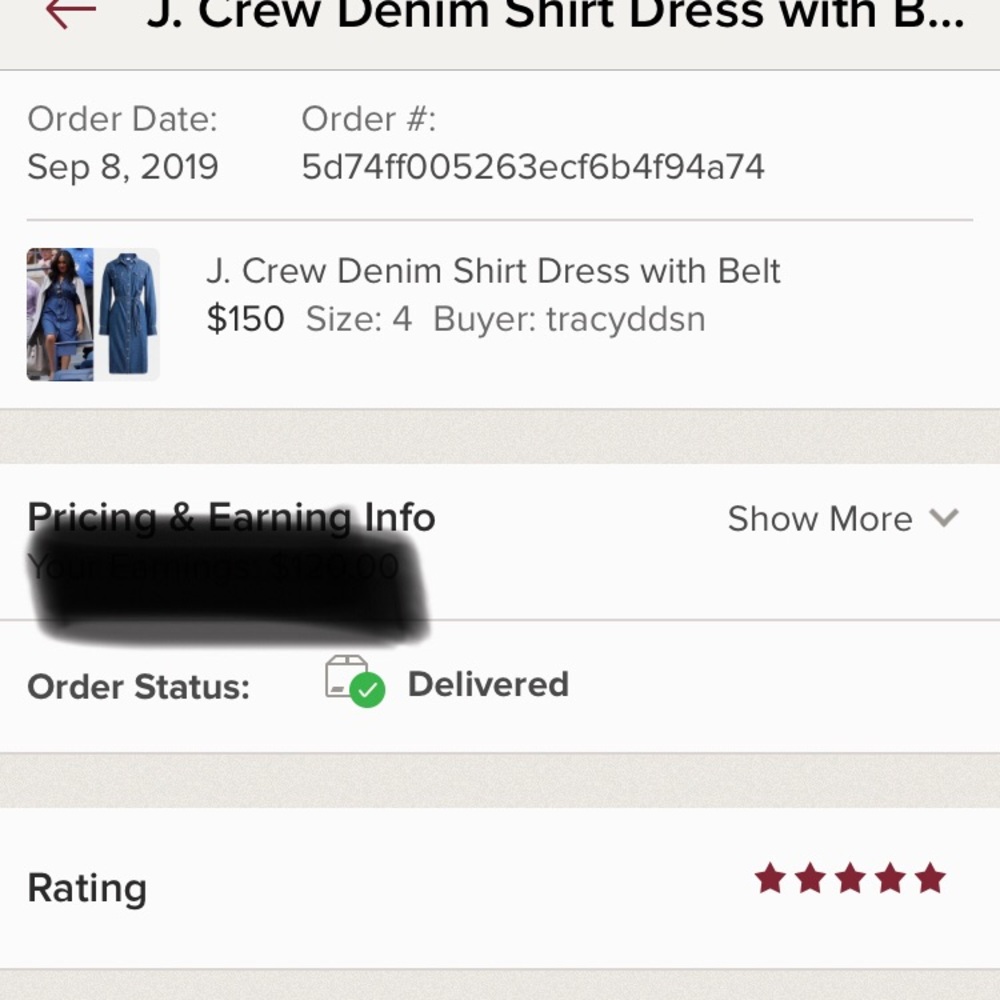
Task: Expand Pricing & Earning Info with Show More
Action: click(820, 519)
